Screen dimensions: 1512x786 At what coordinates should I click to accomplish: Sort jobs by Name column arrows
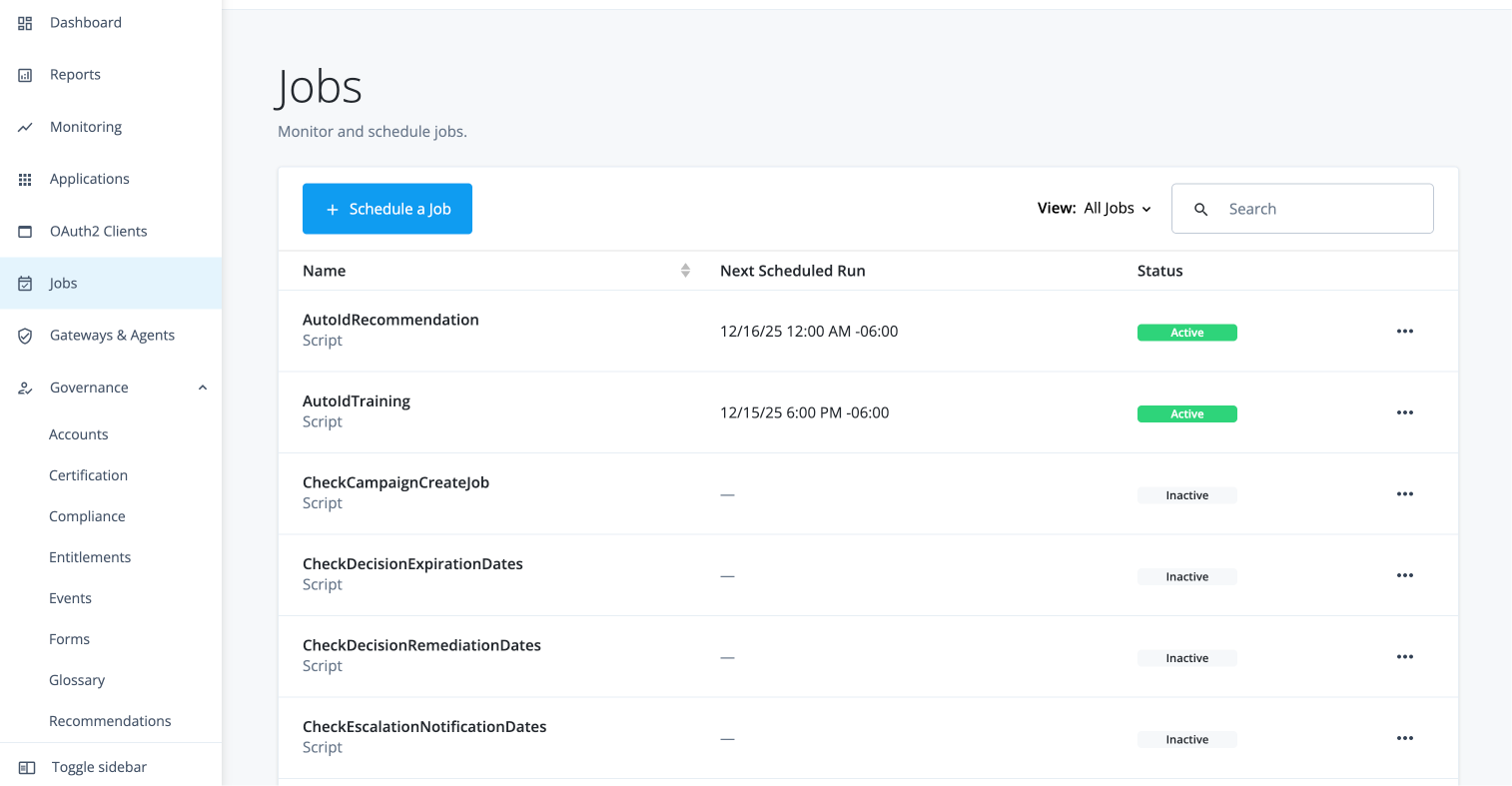685,271
